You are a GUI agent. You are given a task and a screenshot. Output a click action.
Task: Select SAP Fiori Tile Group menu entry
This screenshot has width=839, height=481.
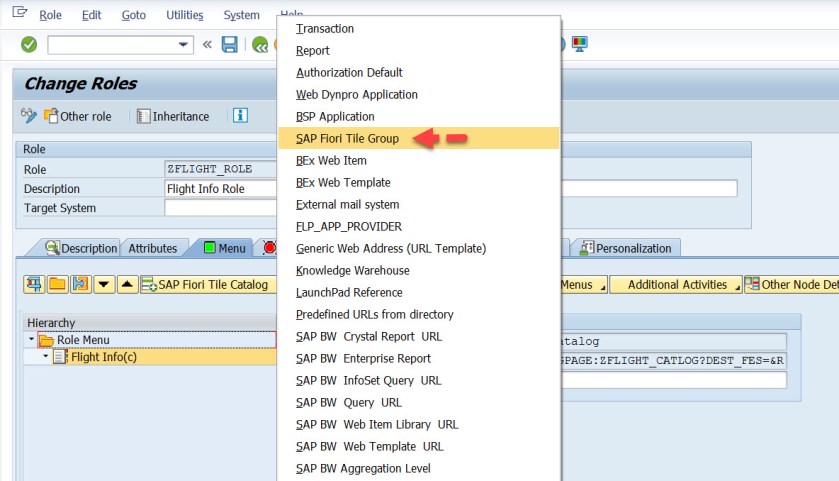click(347, 139)
